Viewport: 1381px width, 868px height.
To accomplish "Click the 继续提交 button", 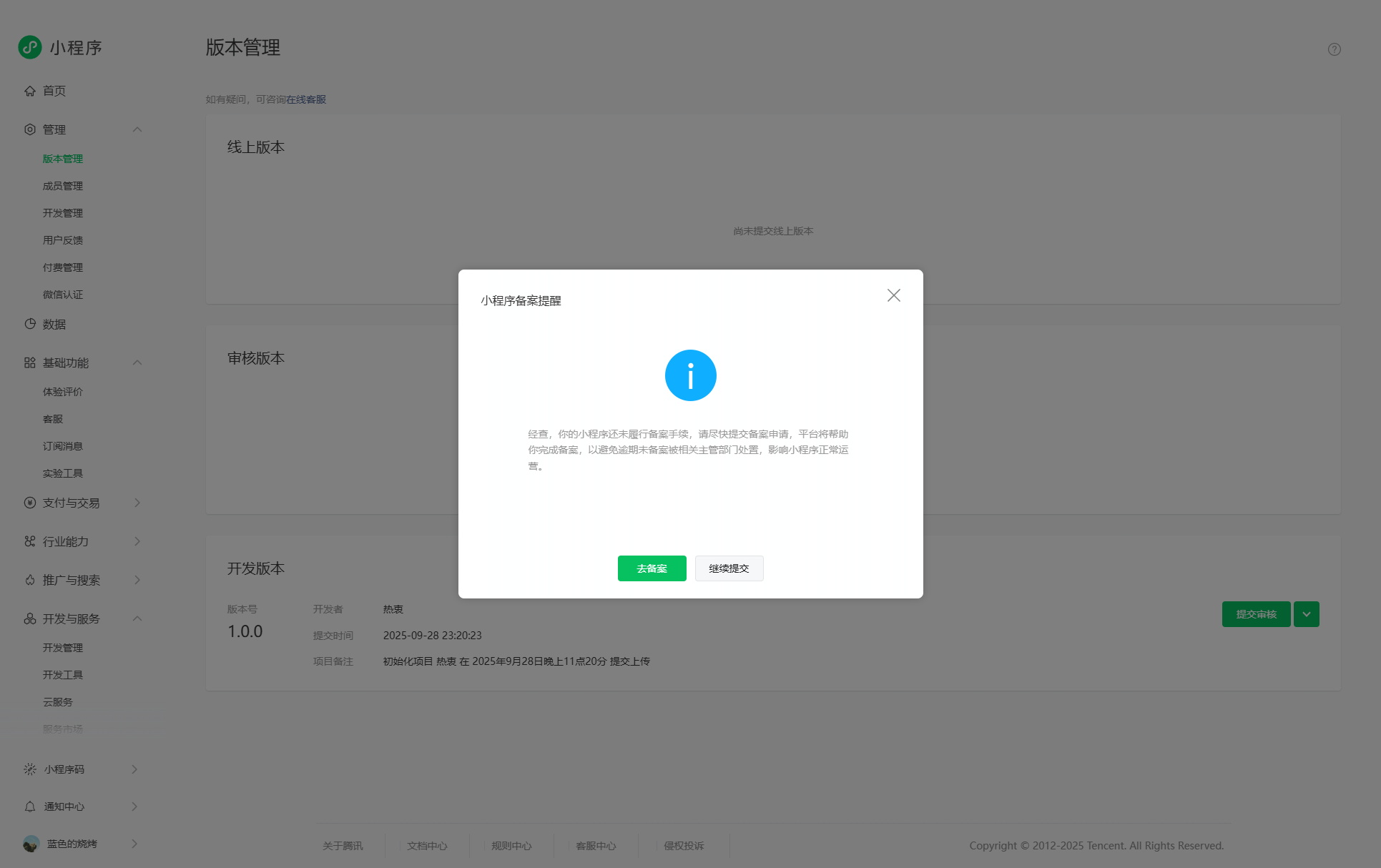I will point(729,568).
